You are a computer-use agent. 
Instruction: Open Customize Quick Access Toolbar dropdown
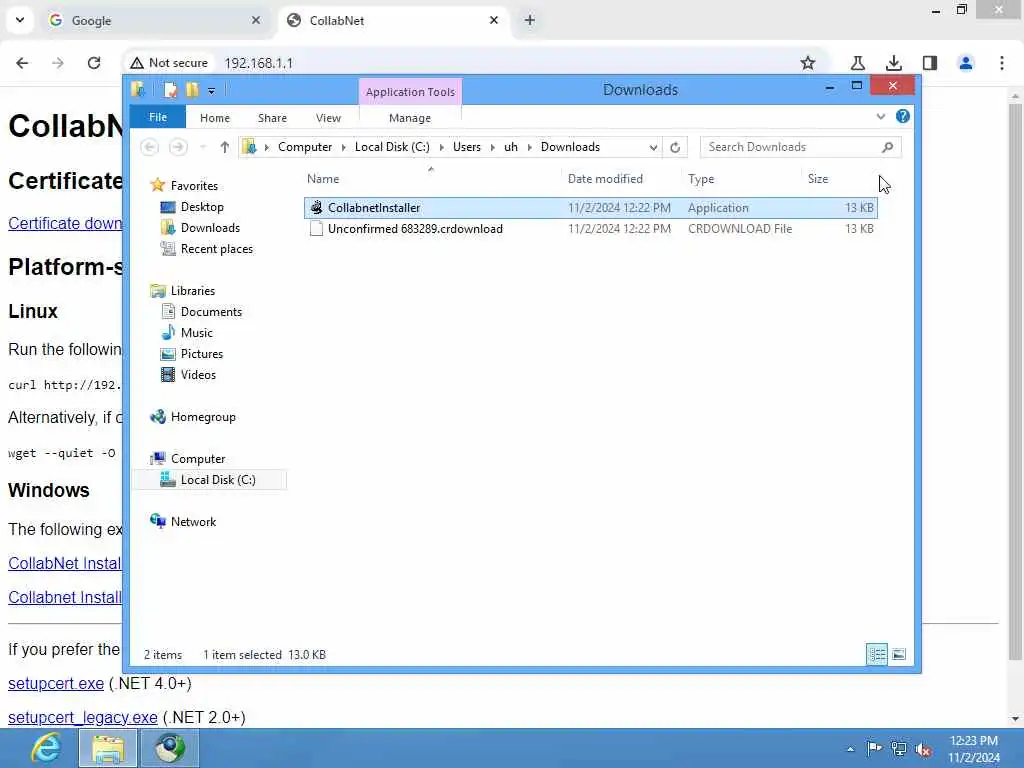[212, 91]
